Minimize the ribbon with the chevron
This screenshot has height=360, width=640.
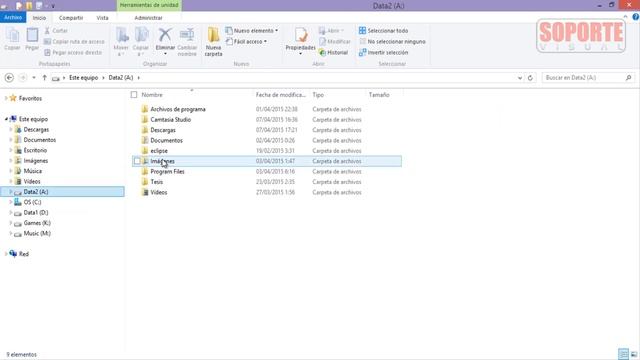pyautogui.click(x=625, y=17)
